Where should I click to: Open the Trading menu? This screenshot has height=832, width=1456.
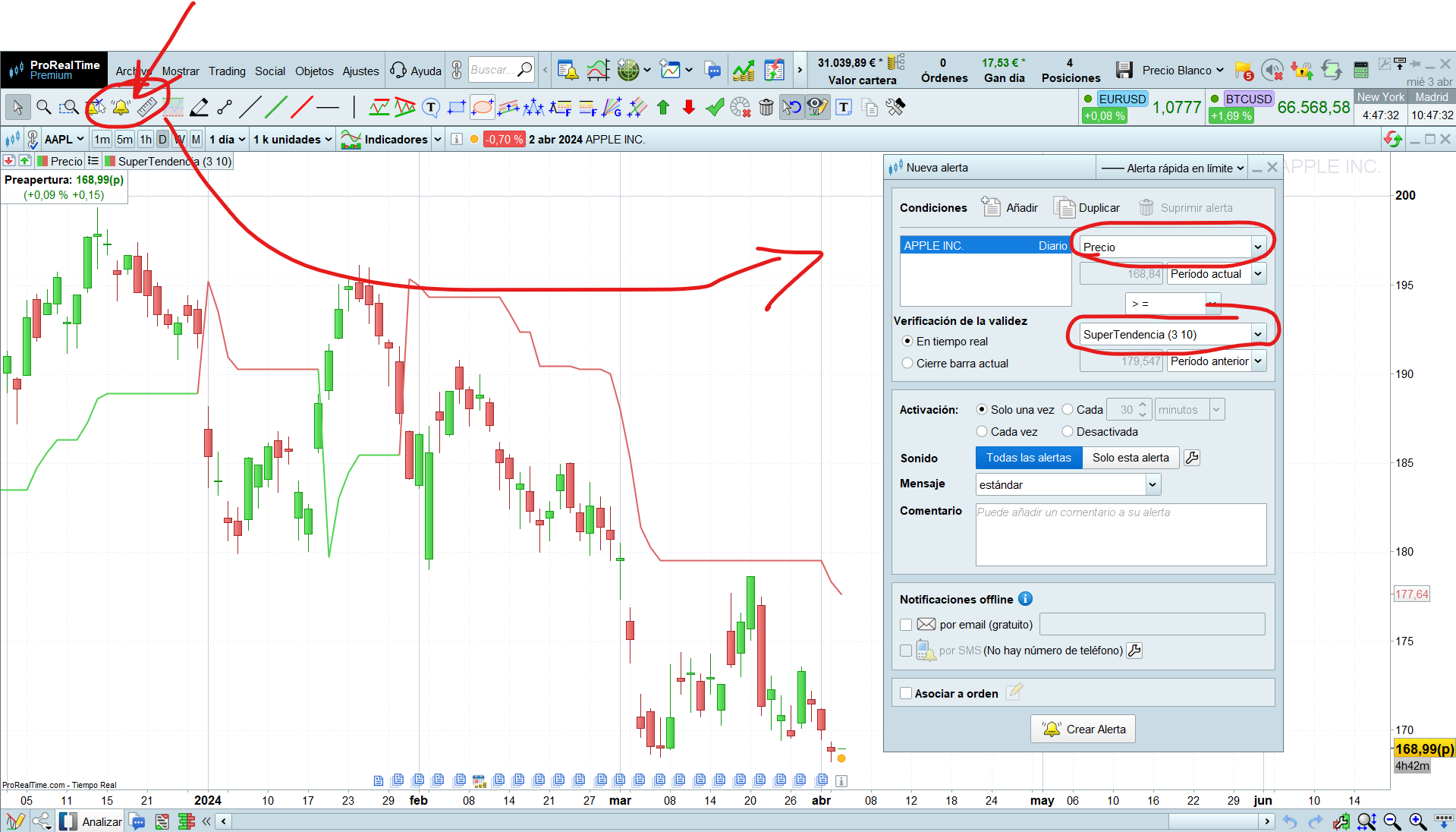(x=227, y=71)
